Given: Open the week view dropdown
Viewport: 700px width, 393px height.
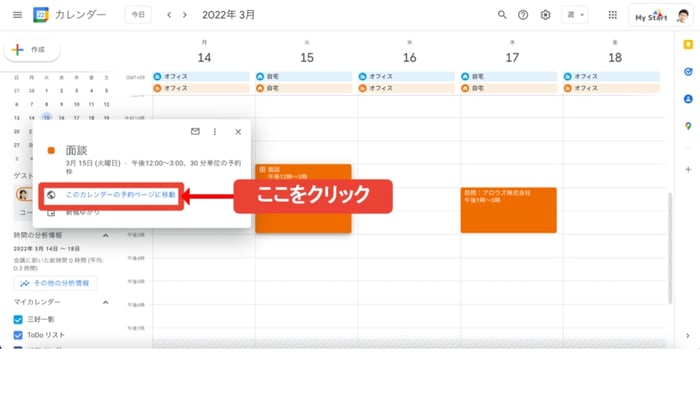Looking at the screenshot, I should point(575,15).
